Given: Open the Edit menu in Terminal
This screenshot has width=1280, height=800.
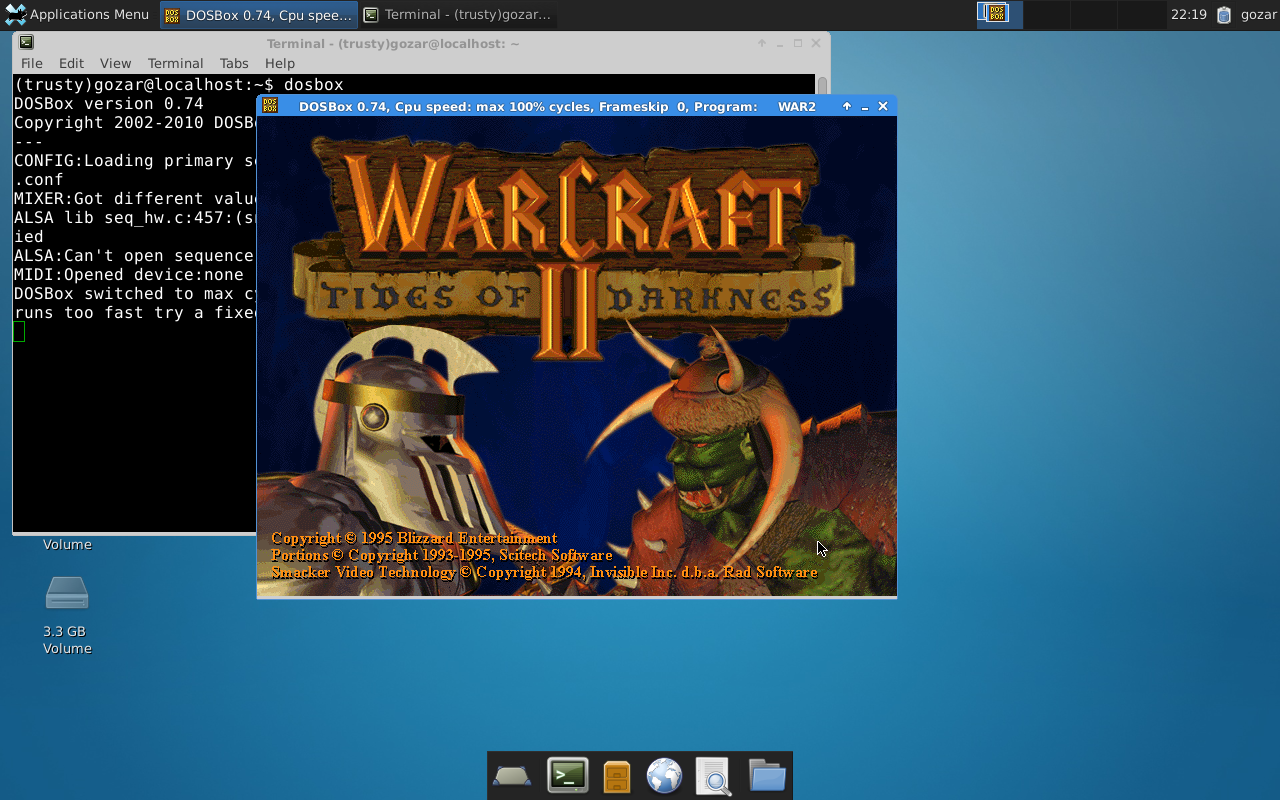Looking at the screenshot, I should pos(71,63).
